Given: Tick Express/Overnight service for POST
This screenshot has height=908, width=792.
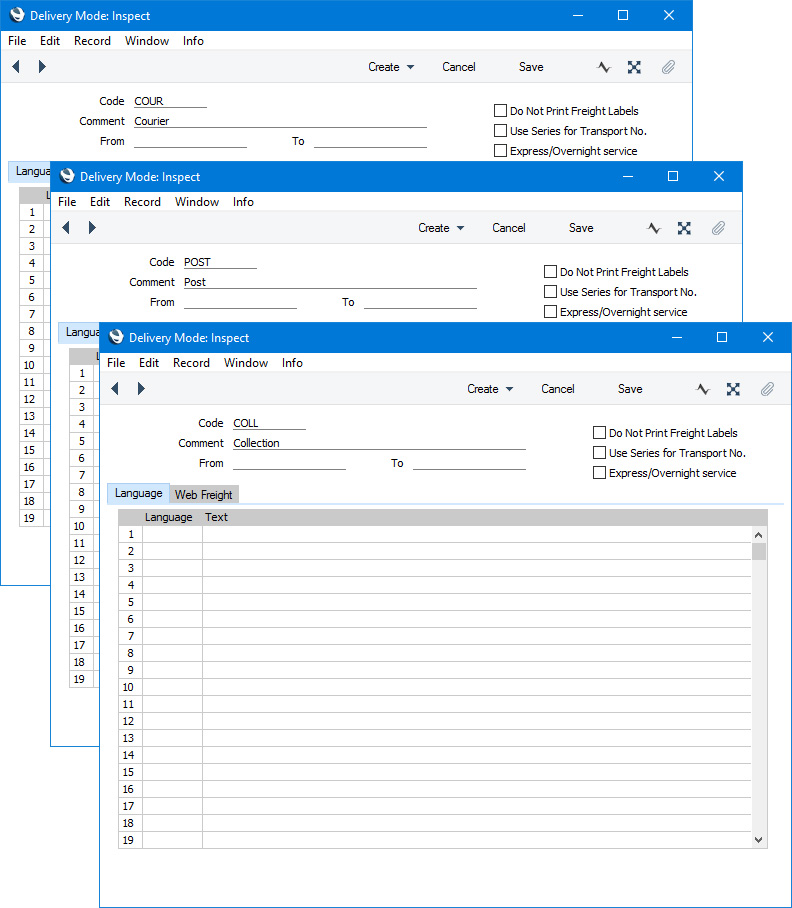Looking at the screenshot, I should pyautogui.click(x=550, y=312).
